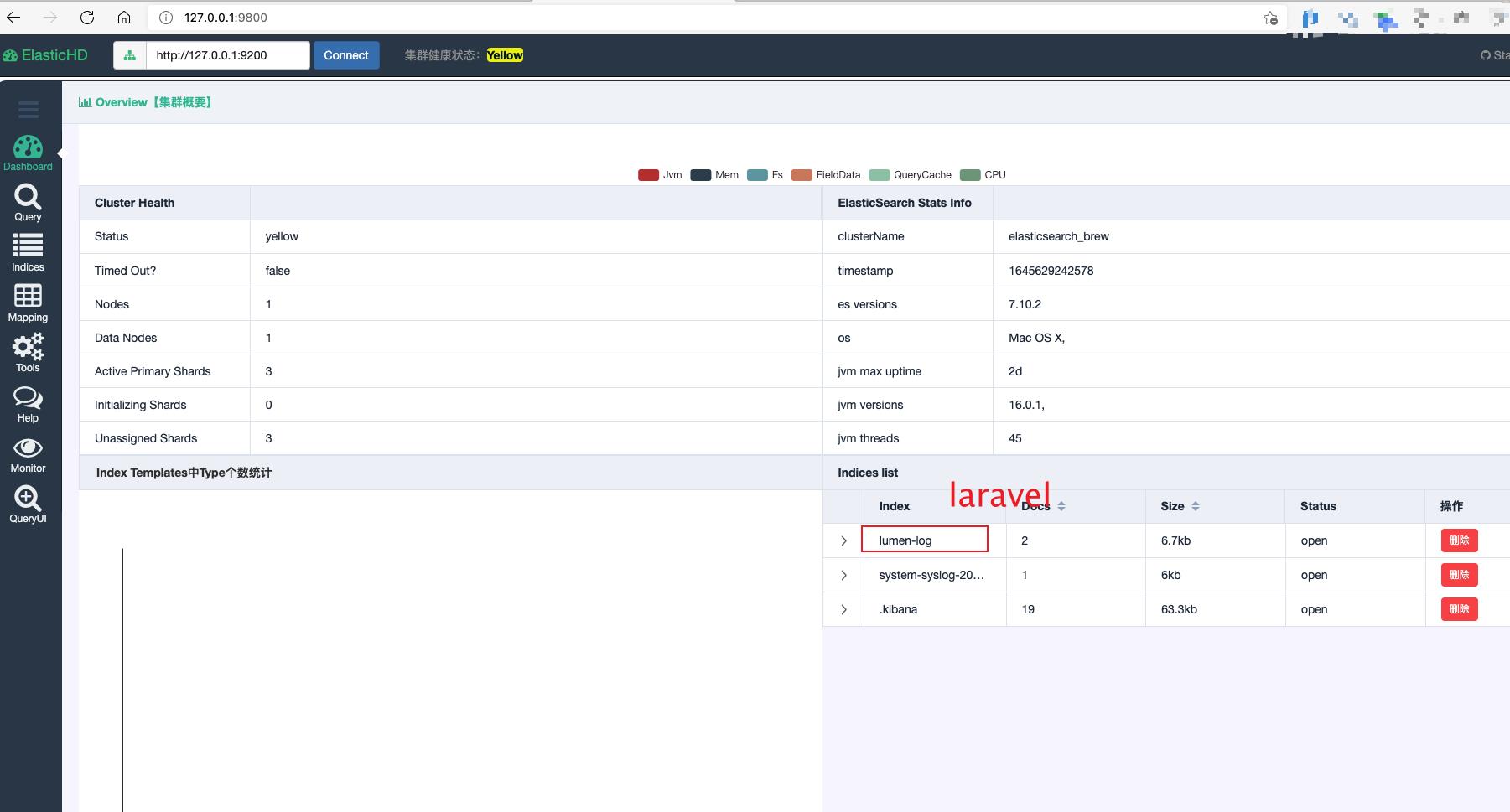Toggle CPU legend item
The width and height of the screenshot is (1510, 812).
click(x=983, y=175)
